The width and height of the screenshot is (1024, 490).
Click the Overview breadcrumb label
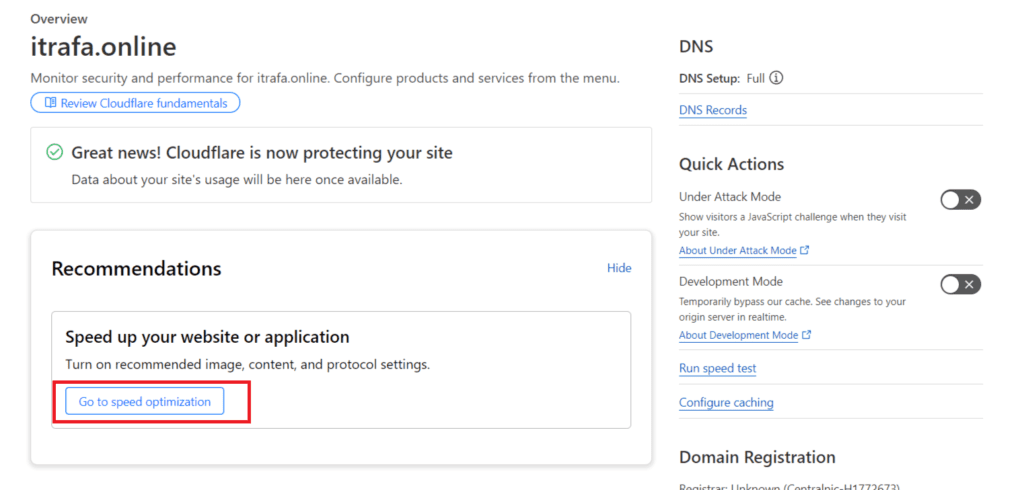(59, 19)
